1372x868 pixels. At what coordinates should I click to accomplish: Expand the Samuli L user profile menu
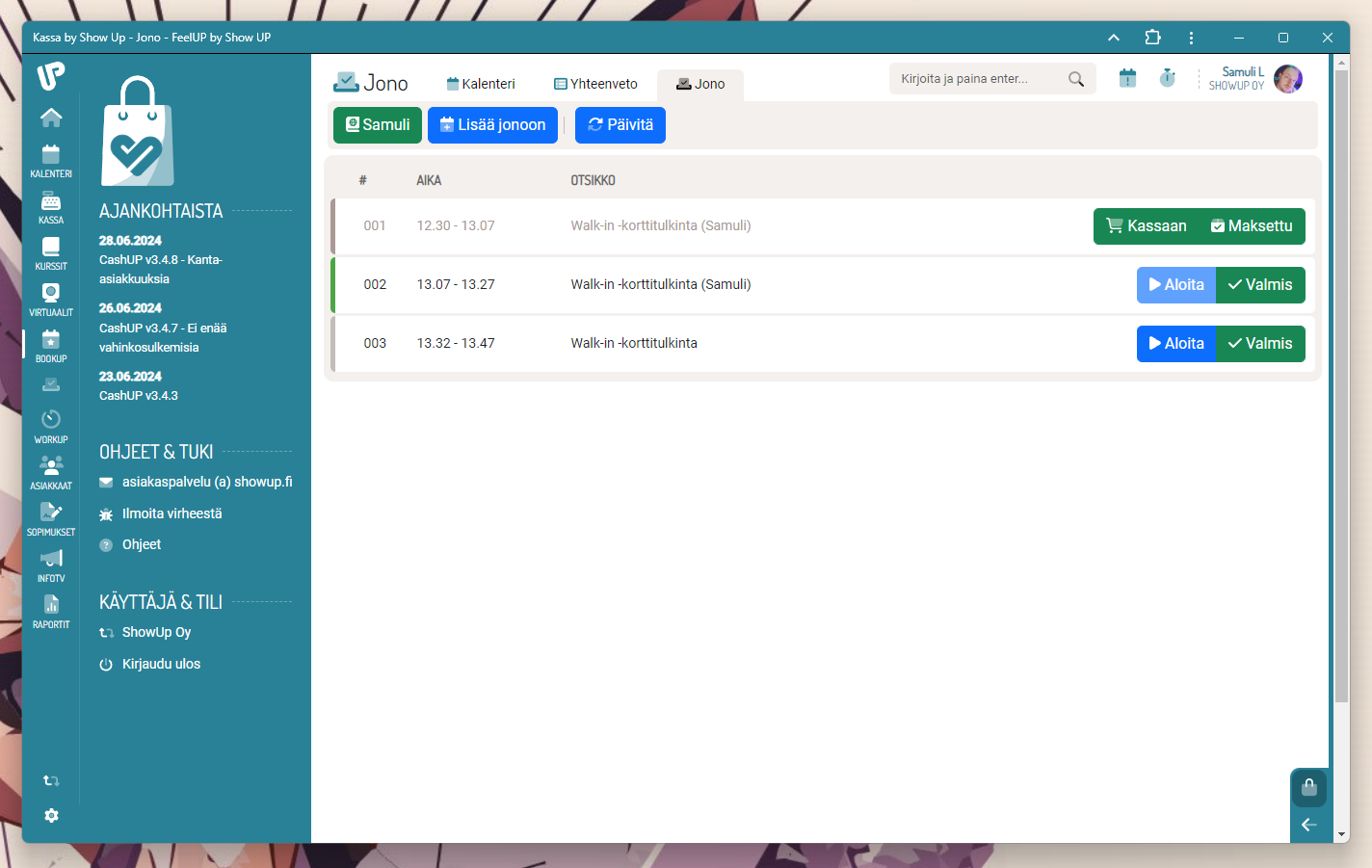coord(1255,79)
